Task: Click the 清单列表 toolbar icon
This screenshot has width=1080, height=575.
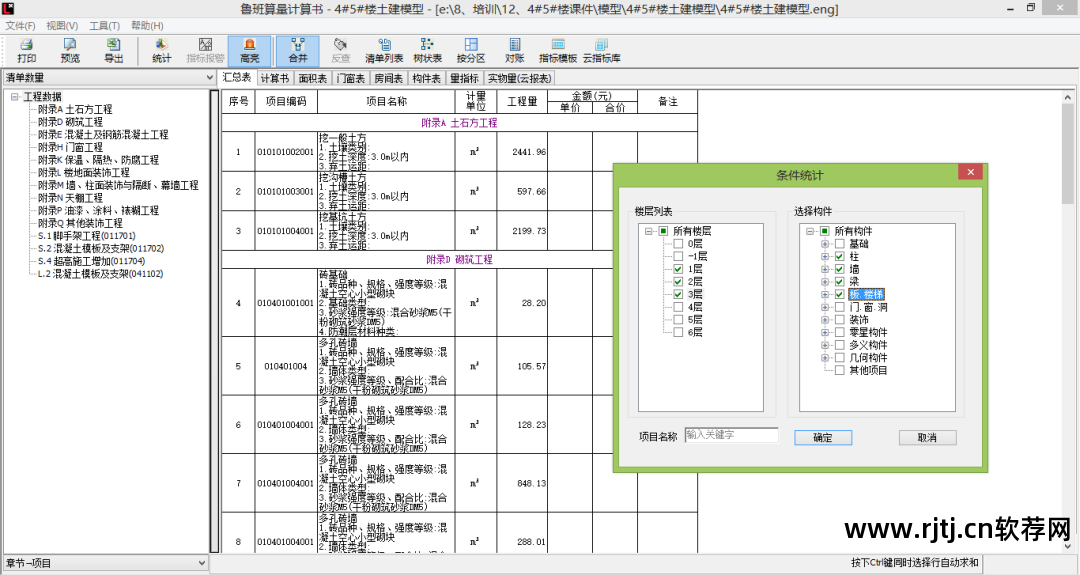Action: coord(384,50)
